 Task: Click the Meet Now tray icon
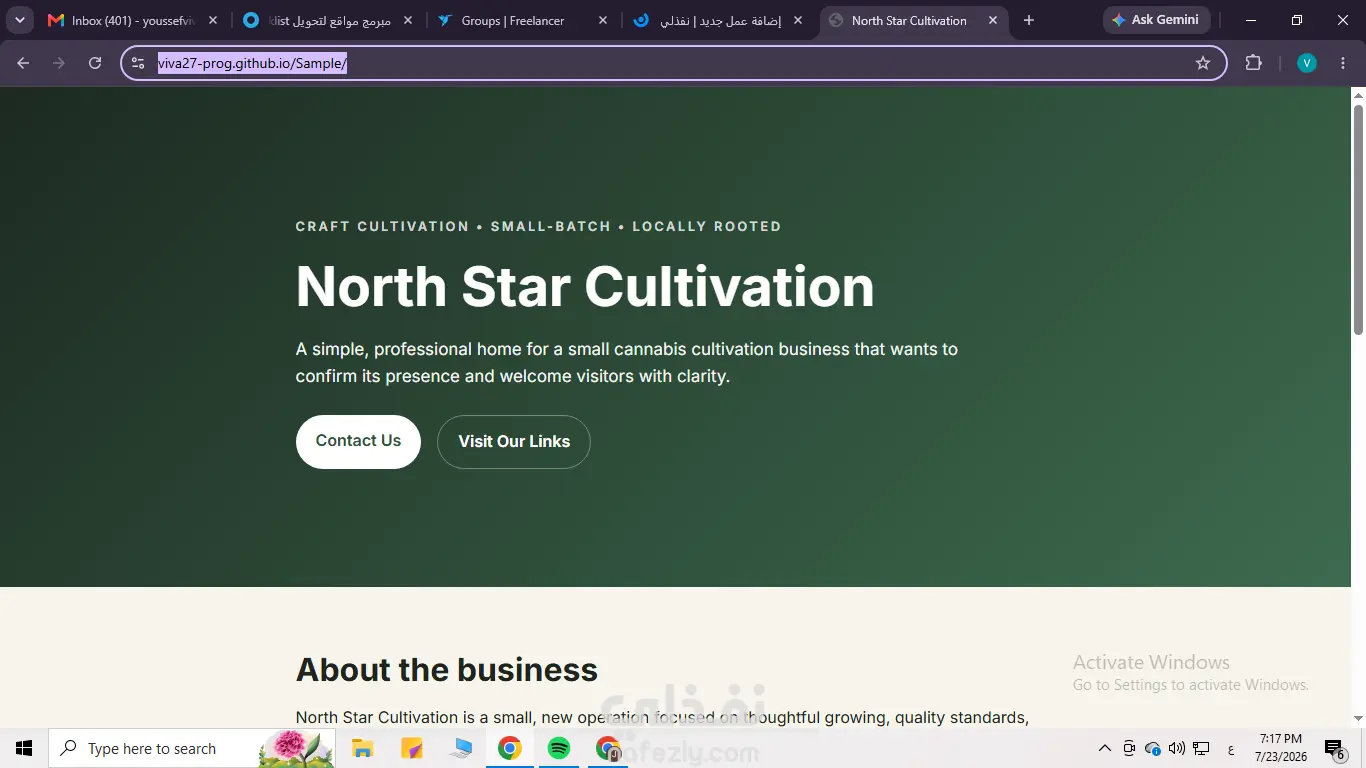click(1129, 748)
